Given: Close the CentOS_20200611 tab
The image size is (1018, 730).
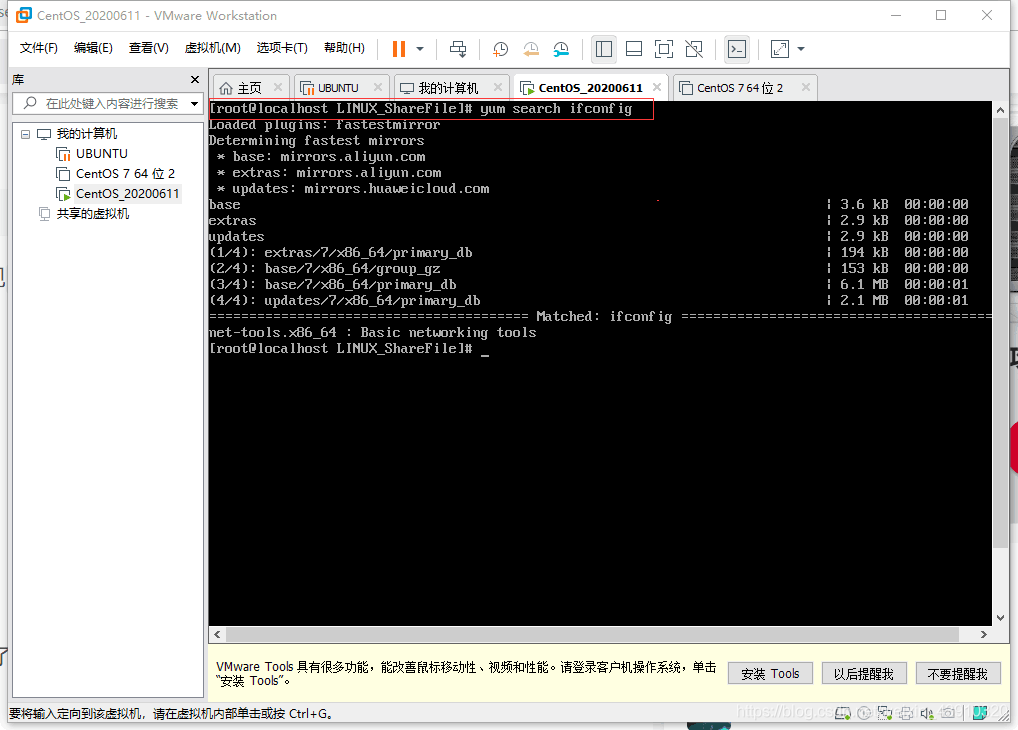Looking at the screenshot, I should (x=657, y=87).
